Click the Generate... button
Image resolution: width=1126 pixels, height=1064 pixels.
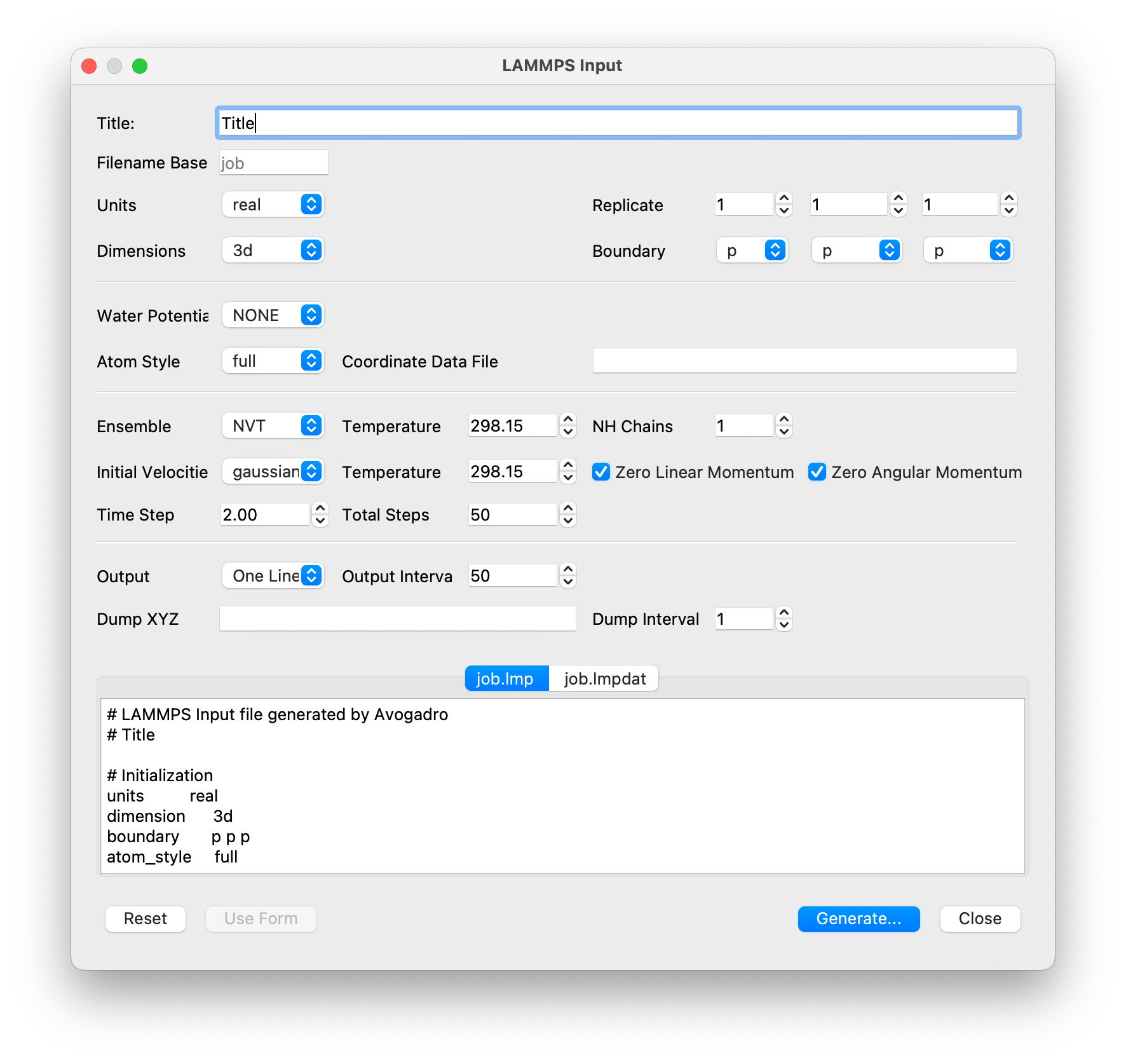pyautogui.click(x=859, y=918)
